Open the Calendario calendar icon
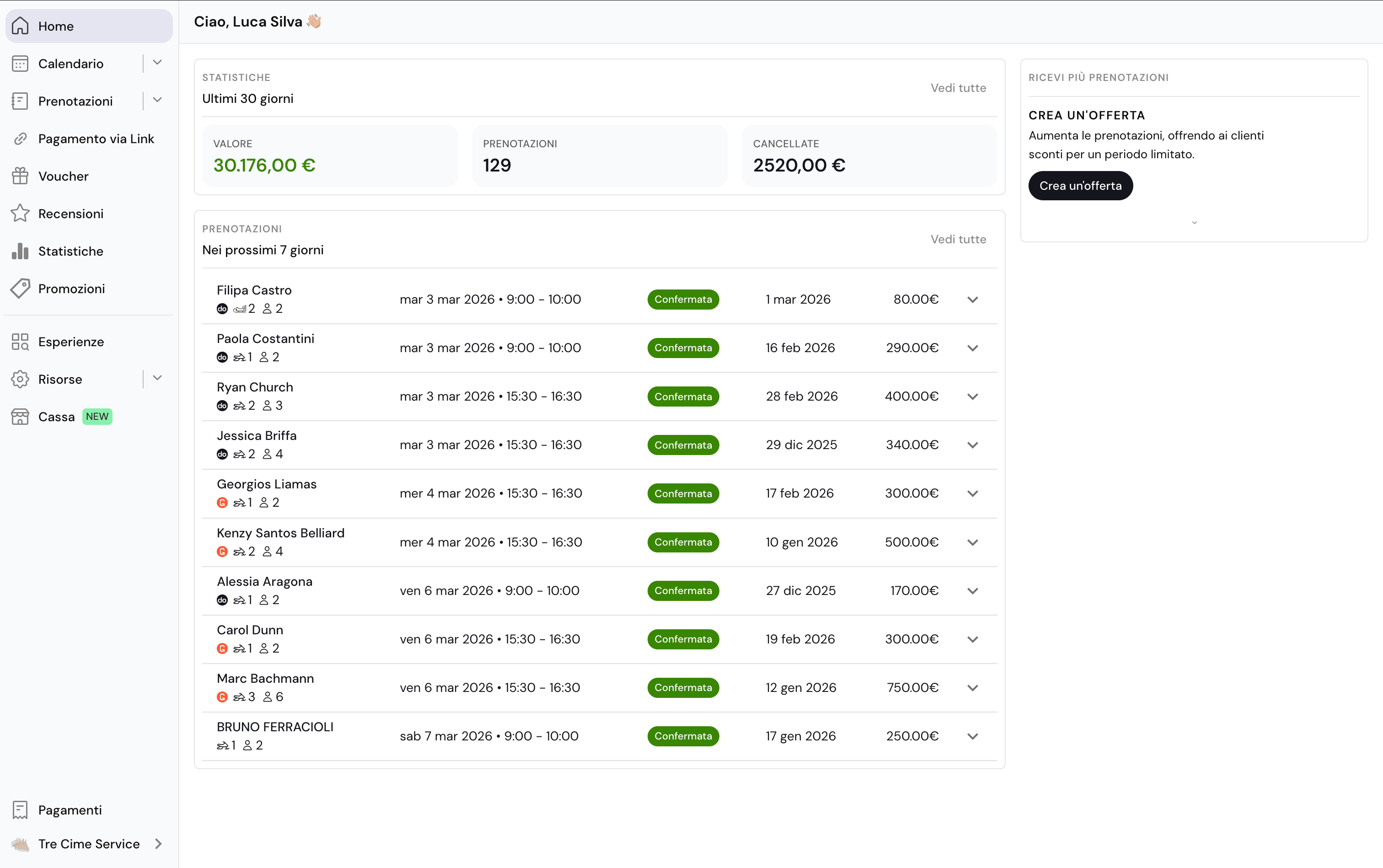Screen dimensions: 1383x868 pos(21,63)
